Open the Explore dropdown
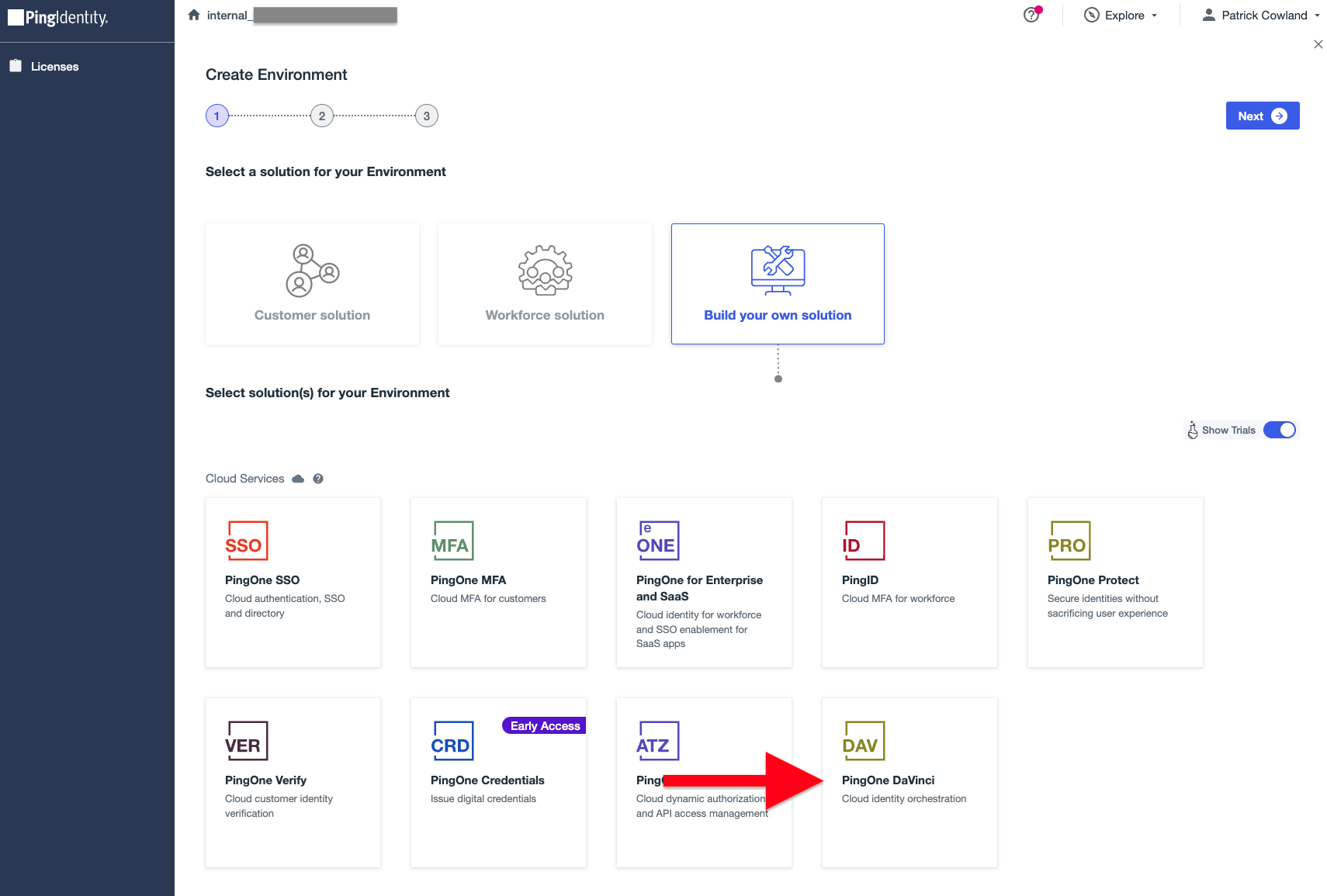The height and width of the screenshot is (896, 1327). click(1121, 16)
